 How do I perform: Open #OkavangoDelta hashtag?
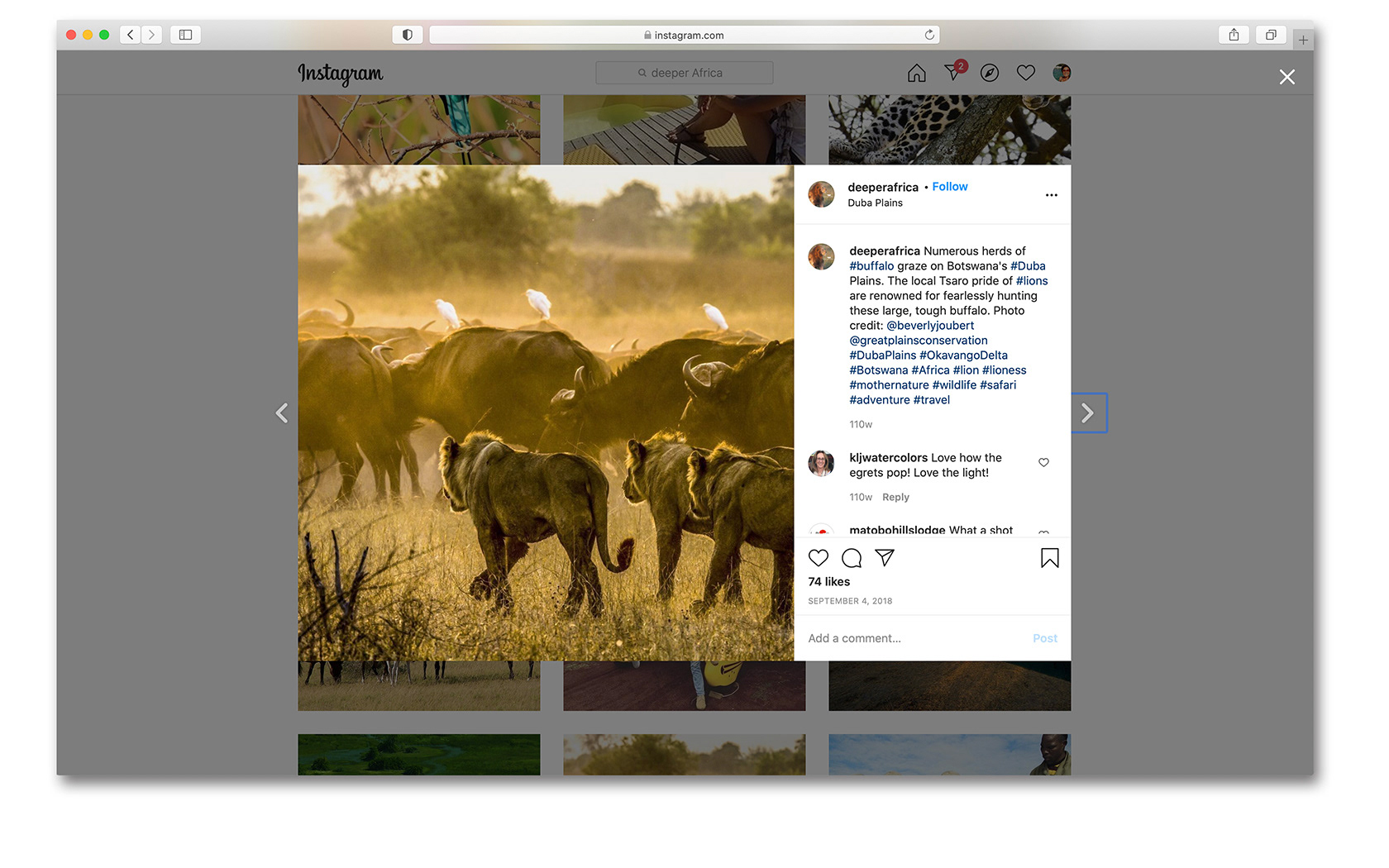tap(963, 355)
